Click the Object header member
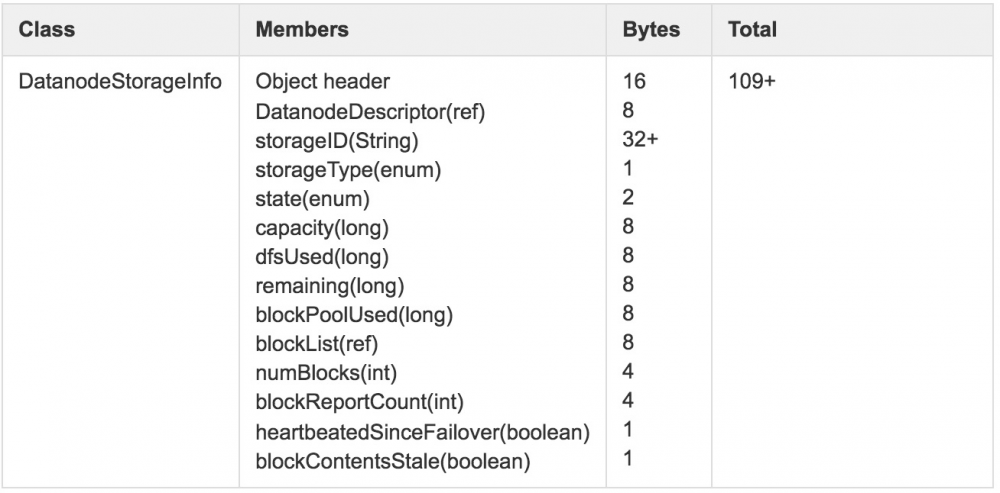 (x=323, y=81)
